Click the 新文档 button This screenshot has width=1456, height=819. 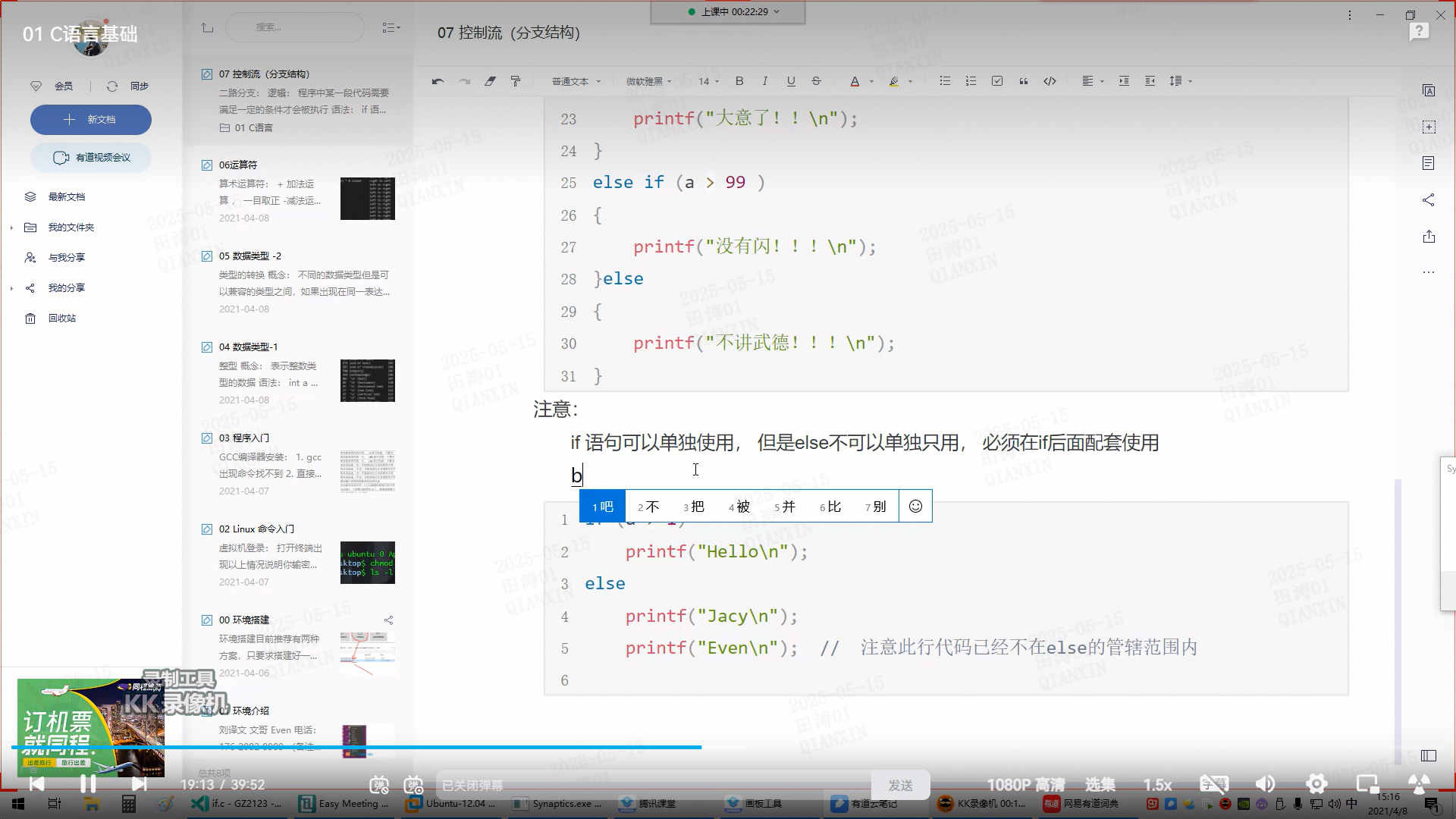[91, 120]
